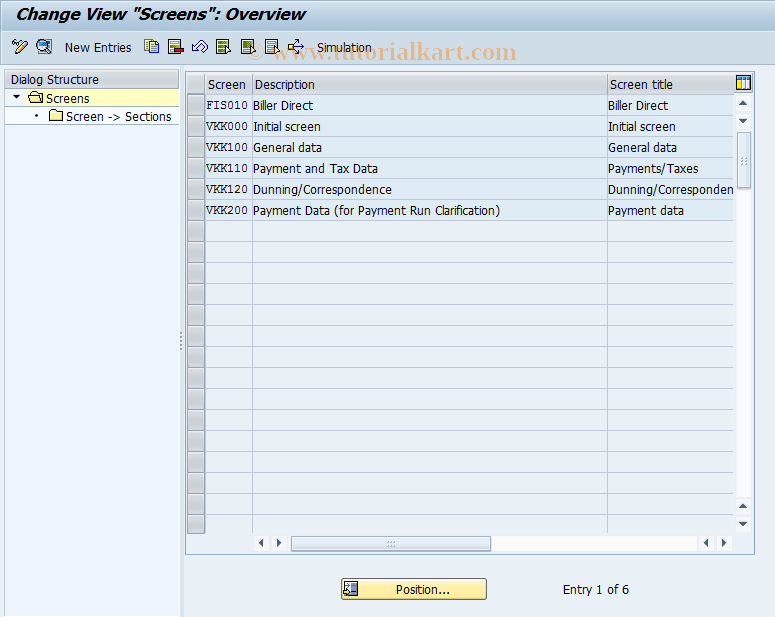The width and height of the screenshot is (775, 617).
Task: Select the row selector for VKK000
Action: [x=196, y=127]
